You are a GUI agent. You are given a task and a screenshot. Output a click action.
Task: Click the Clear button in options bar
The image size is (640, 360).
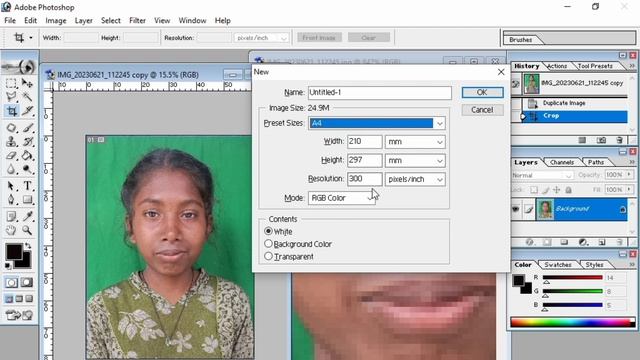point(369,38)
